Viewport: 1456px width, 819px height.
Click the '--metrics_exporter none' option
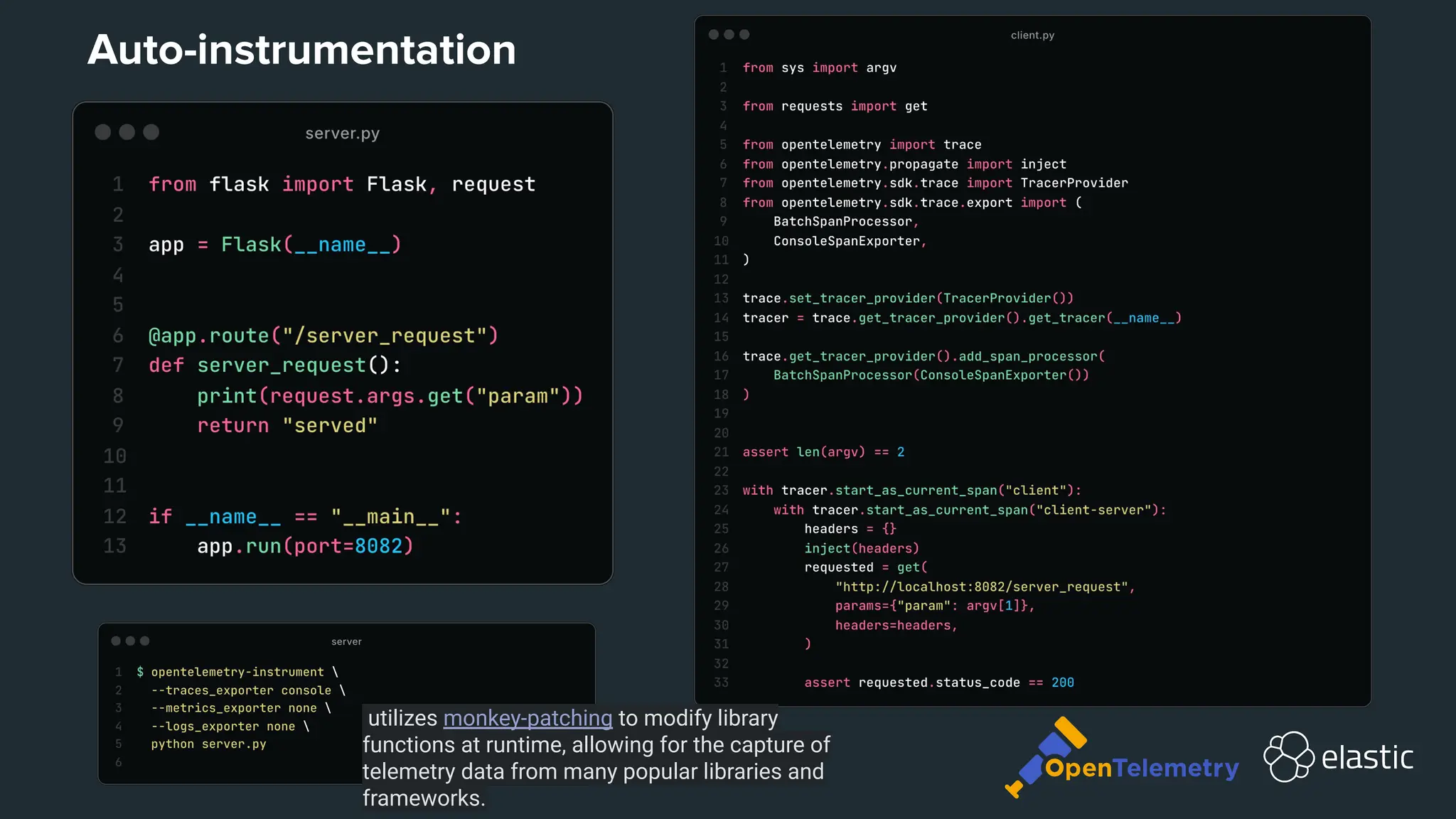241,708
